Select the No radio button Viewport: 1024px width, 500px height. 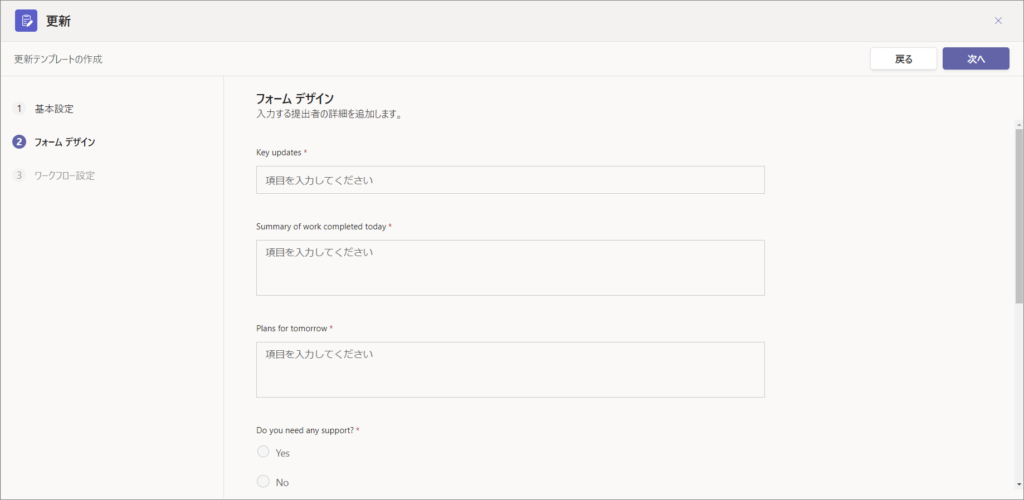coord(263,482)
